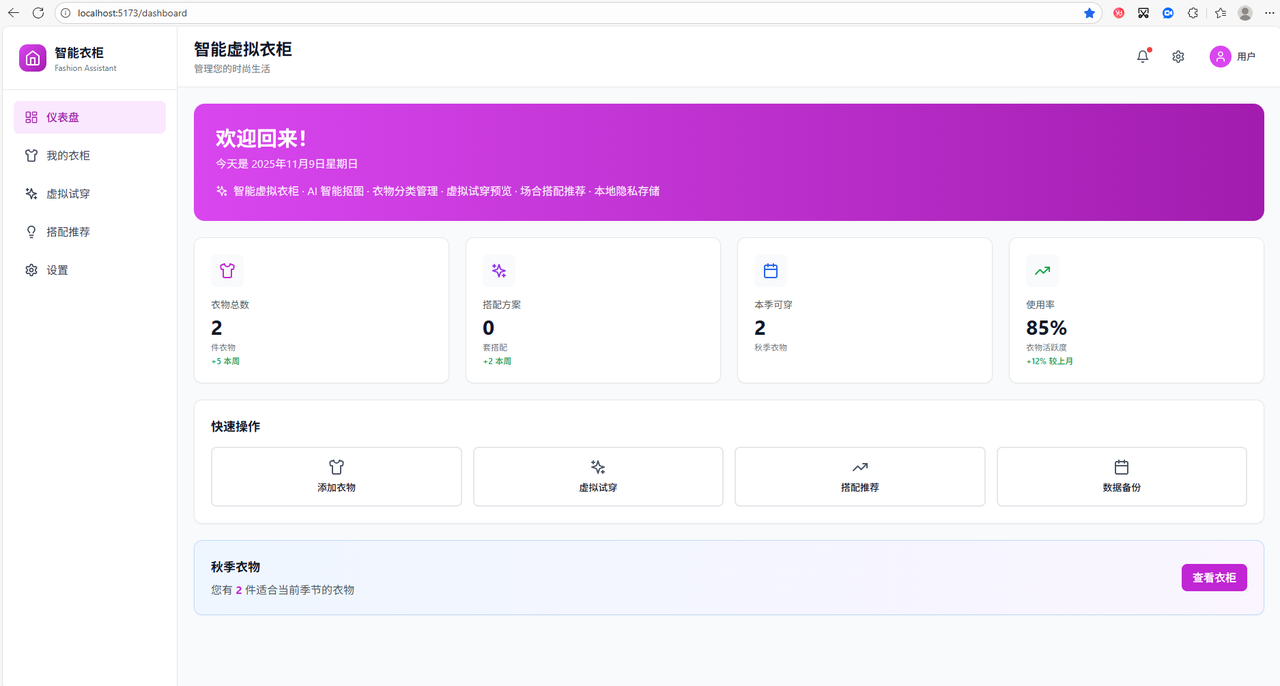Click the shirt icon beside 我的衣柜
The image size is (1280, 686).
click(32, 155)
